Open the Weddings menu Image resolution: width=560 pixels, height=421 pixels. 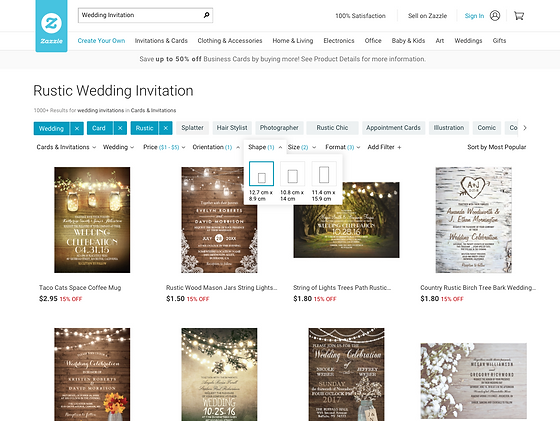click(468, 41)
